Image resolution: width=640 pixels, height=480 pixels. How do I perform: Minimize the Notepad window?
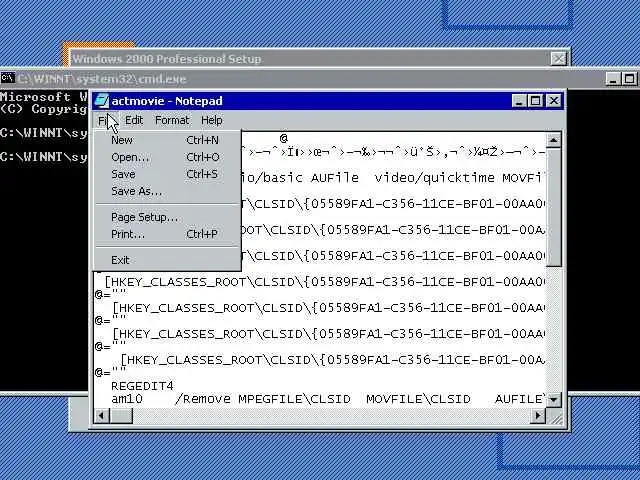click(x=519, y=101)
